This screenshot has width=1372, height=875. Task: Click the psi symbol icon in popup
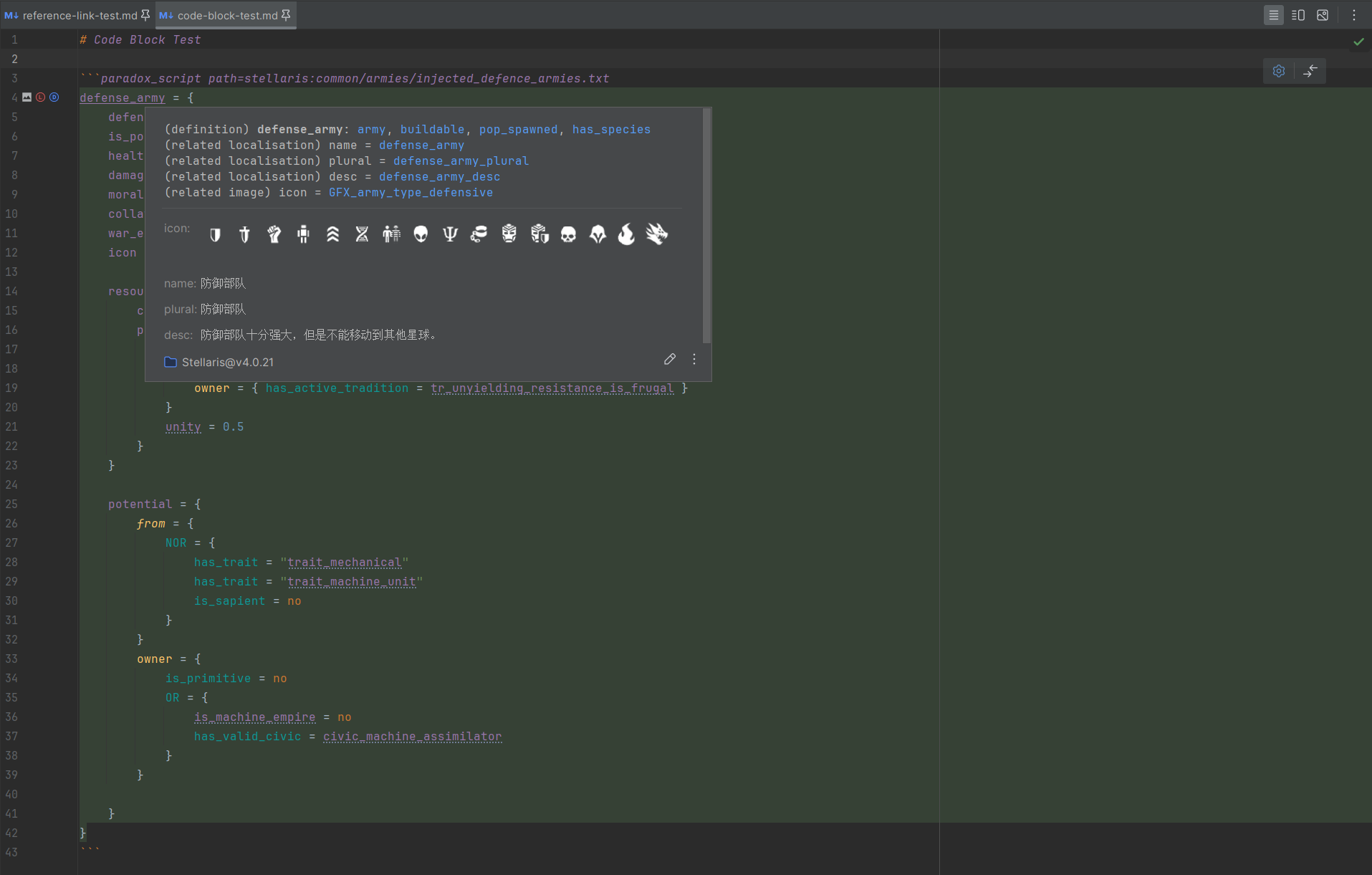pyautogui.click(x=450, y=234)
